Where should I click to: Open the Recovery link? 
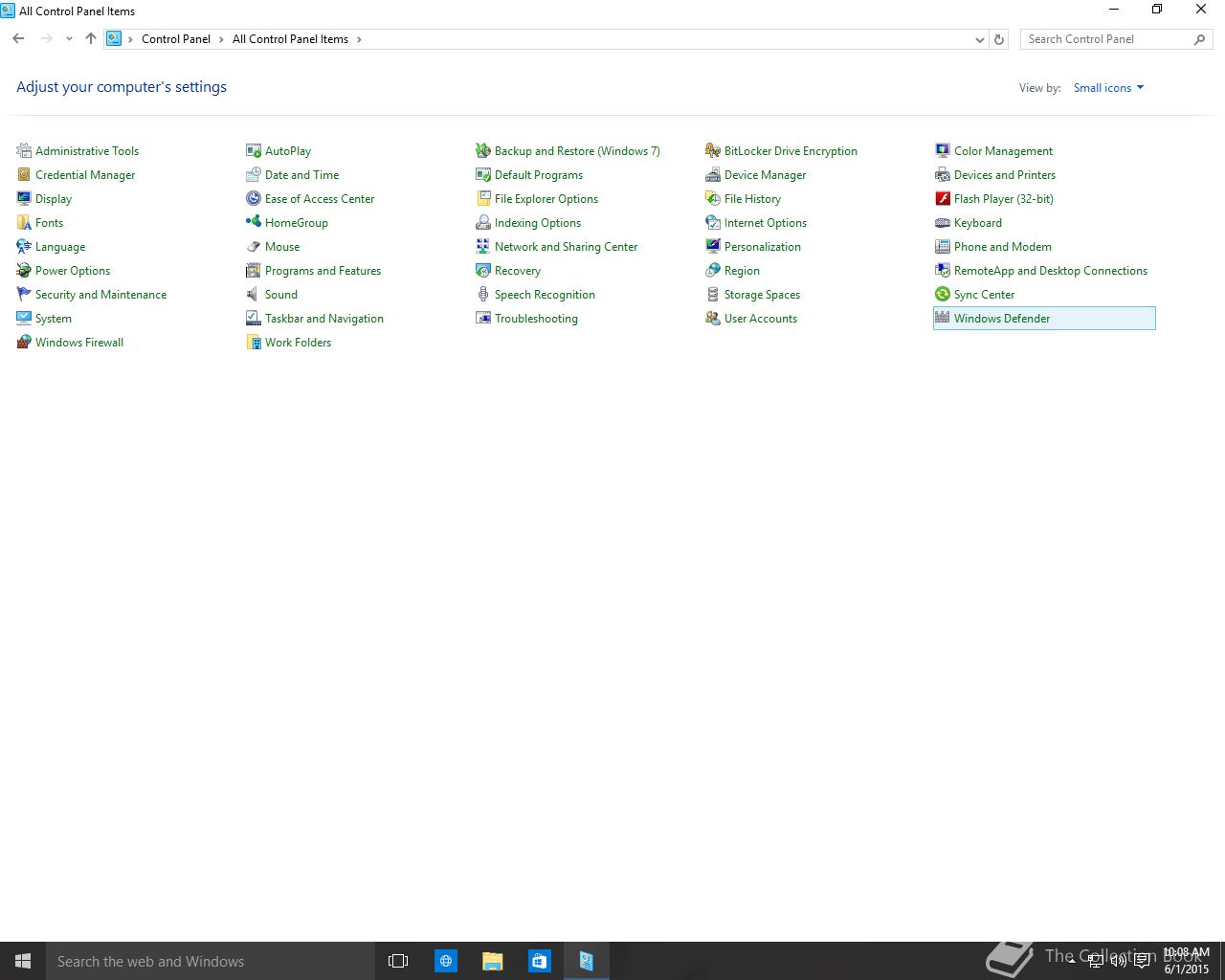pyautogui.click(x=518, y=271)
